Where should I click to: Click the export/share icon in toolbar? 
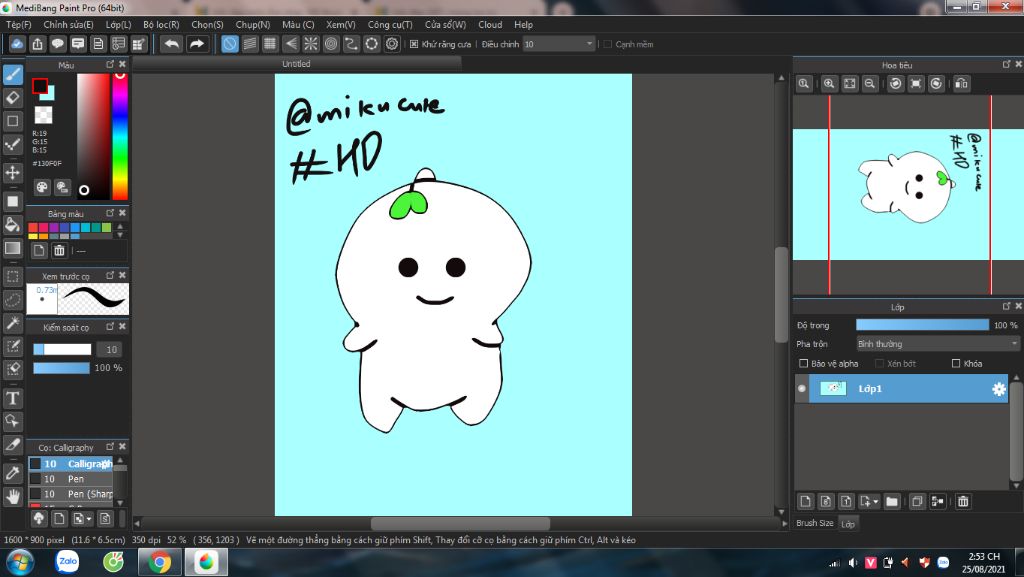[x=38, y=44]
